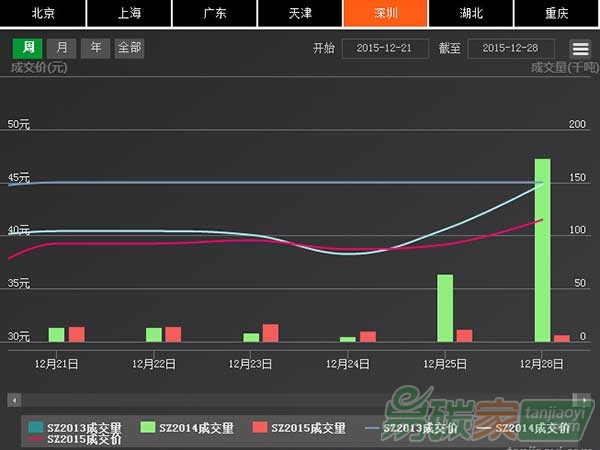
Task: Click the tall green 12月28日 volume bar
Action: point(542,250)
